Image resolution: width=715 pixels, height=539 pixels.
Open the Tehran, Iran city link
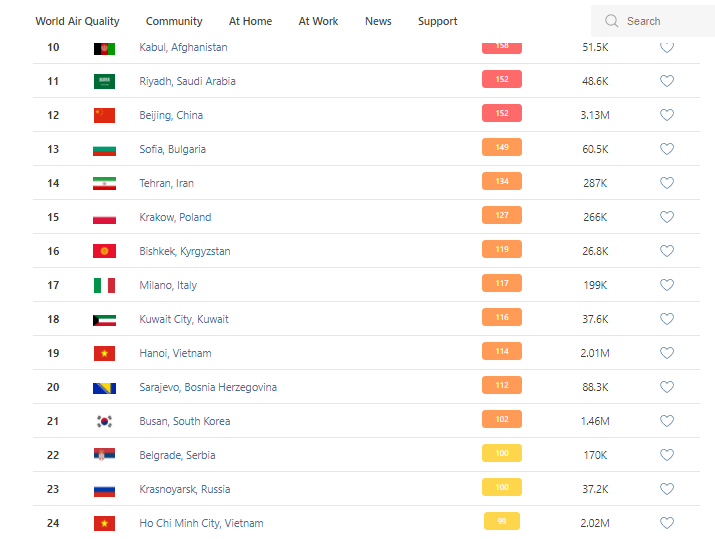click(x=166, y=183)
